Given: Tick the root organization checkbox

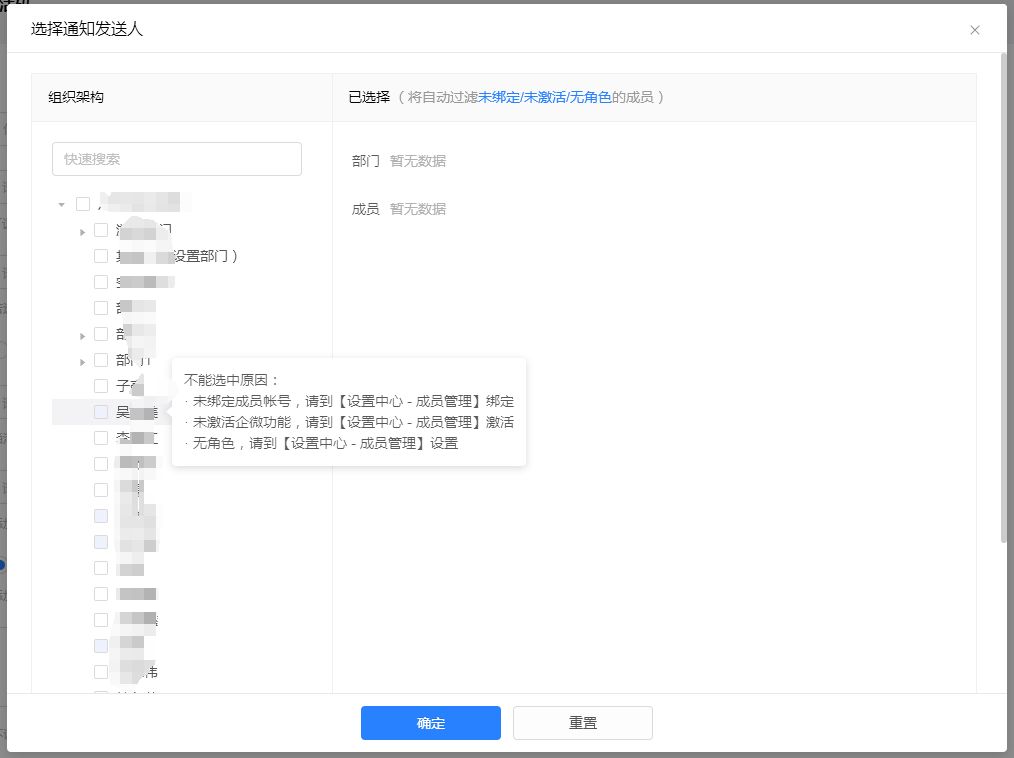Looking at the screenshot, I should tap(83, 204).
